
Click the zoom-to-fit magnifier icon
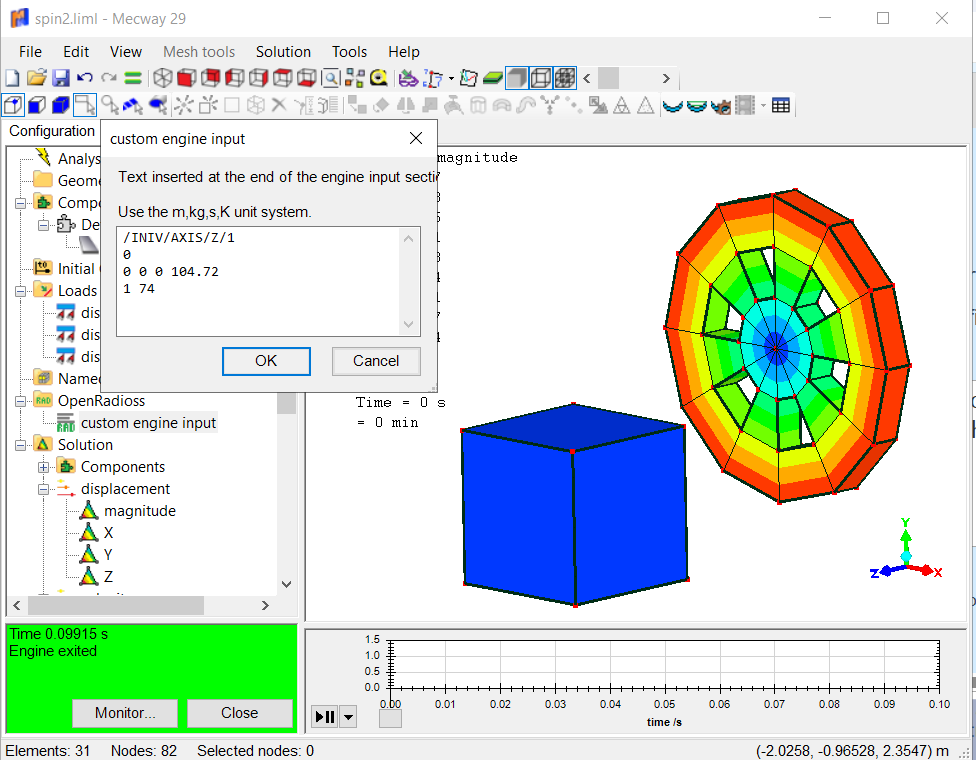pos(331,78)
